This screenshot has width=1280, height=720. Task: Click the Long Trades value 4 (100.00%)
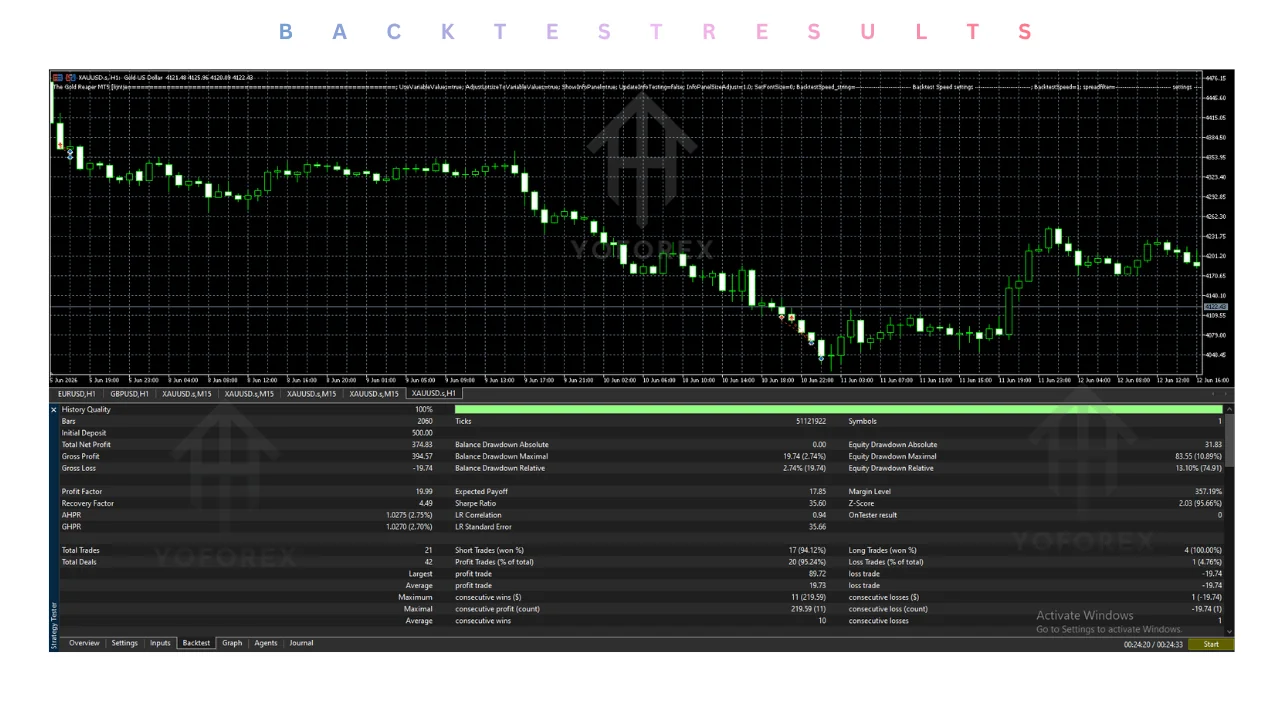point(1203,550)
